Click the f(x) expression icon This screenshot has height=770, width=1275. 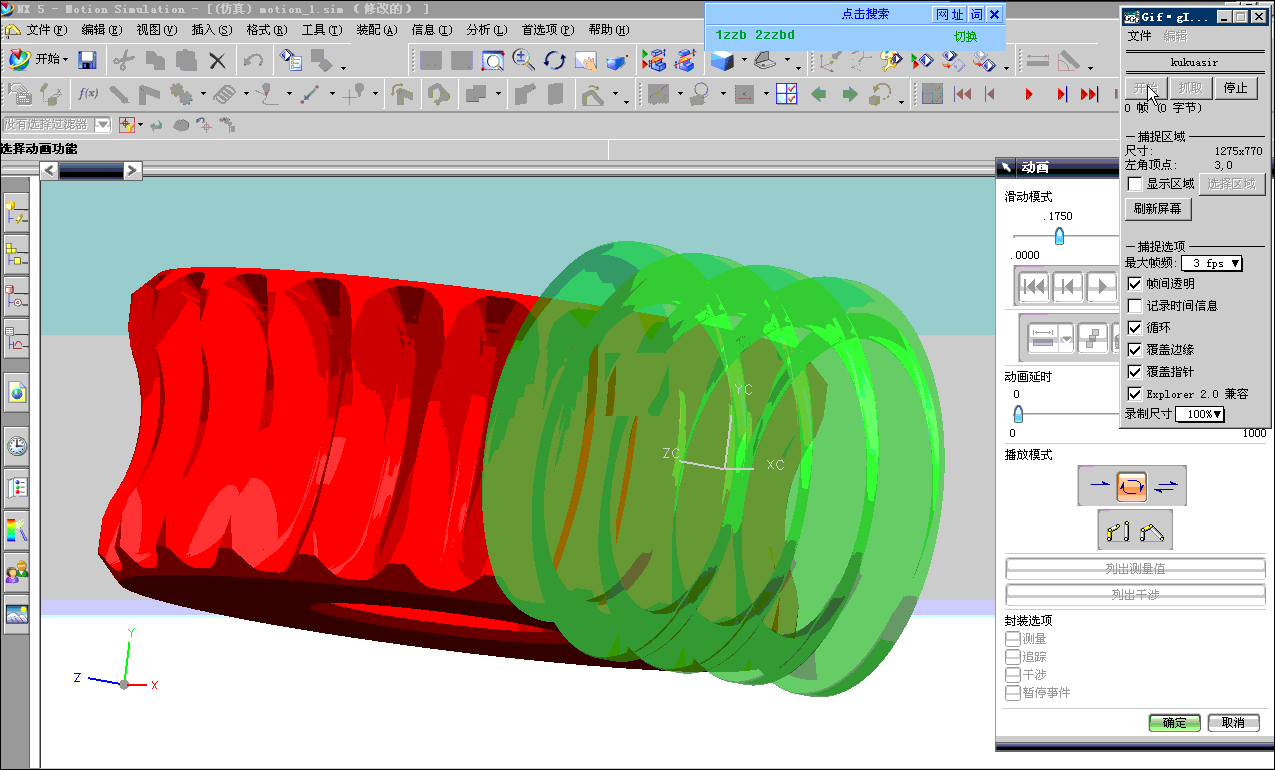pos(88,95)
